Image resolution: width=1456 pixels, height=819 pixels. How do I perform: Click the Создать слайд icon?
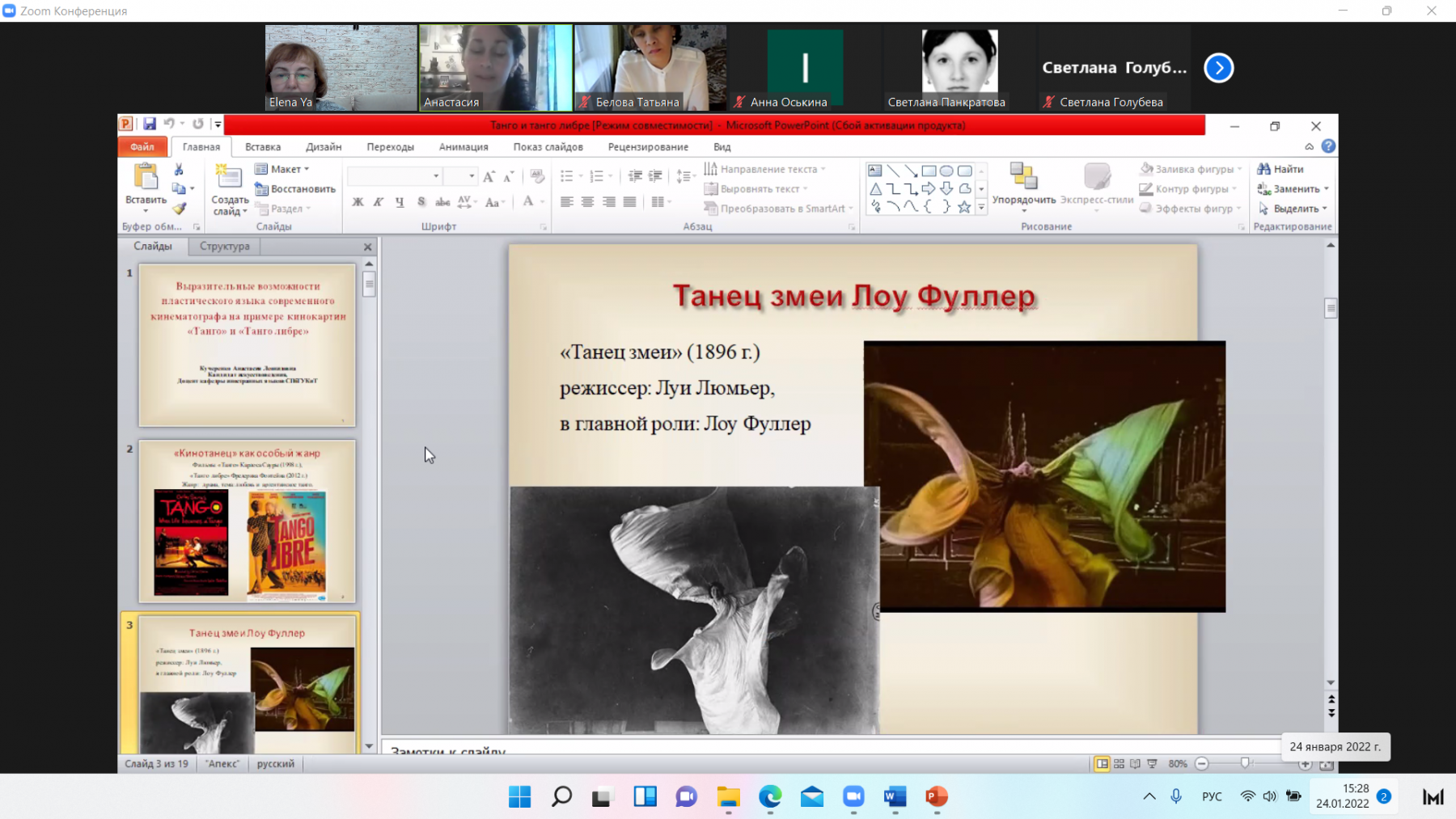pyautogui.click(x=229, y=177)
